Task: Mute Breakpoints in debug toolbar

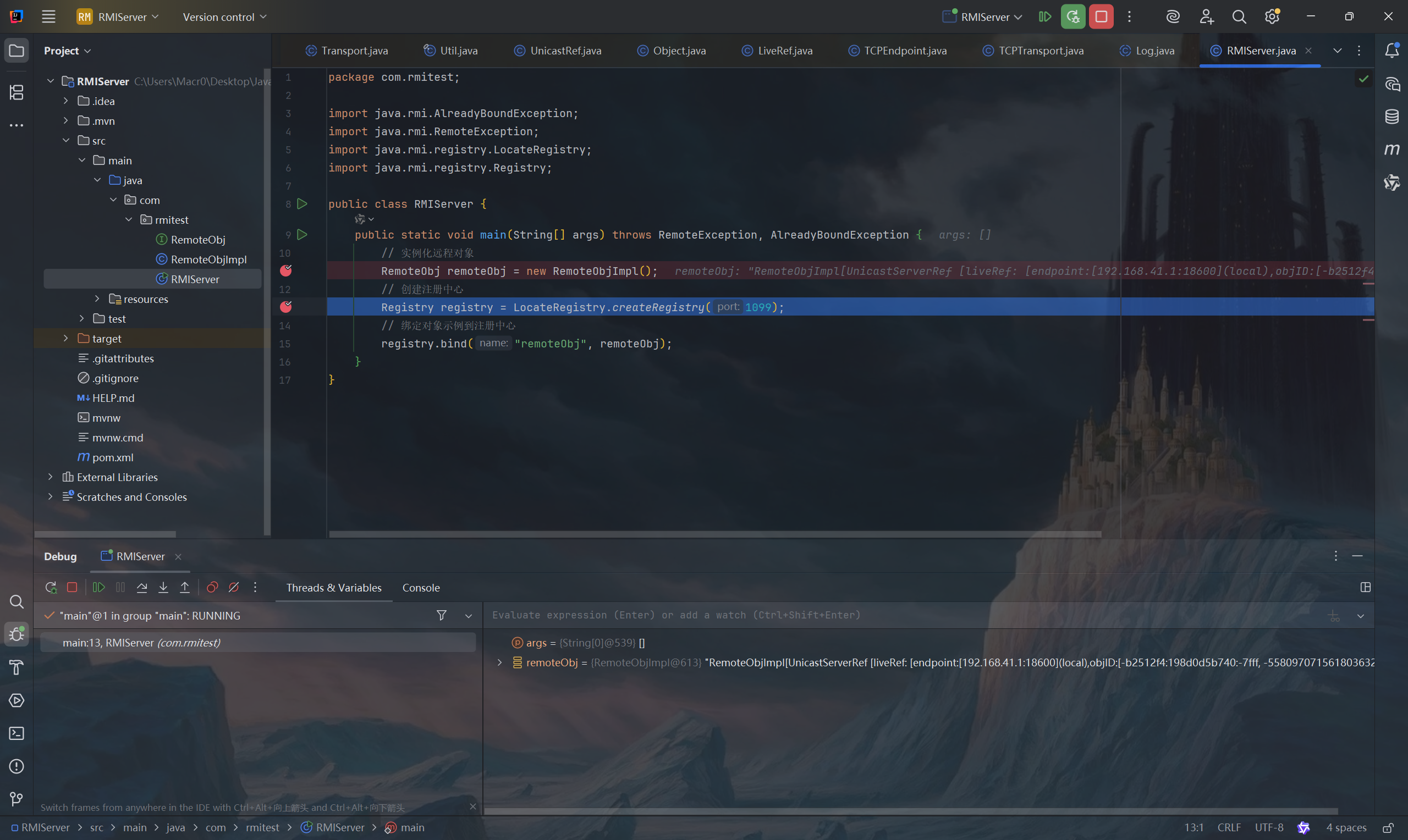Action: click(234, 587)
